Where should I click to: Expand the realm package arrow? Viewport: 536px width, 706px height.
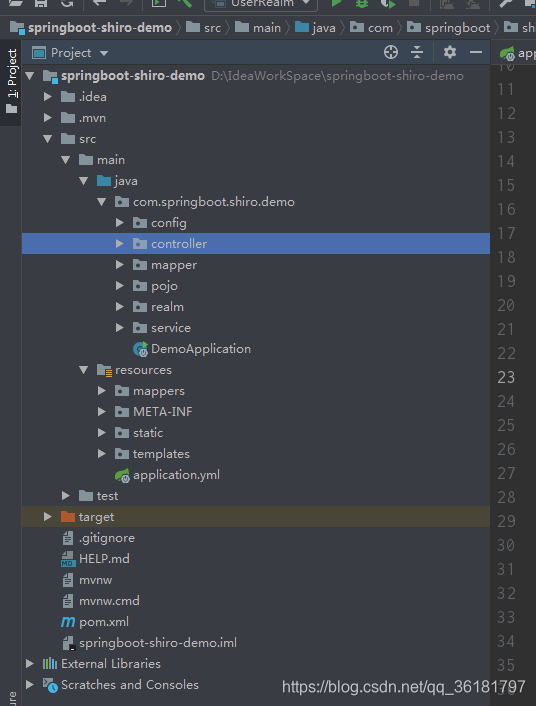[120, 307]
